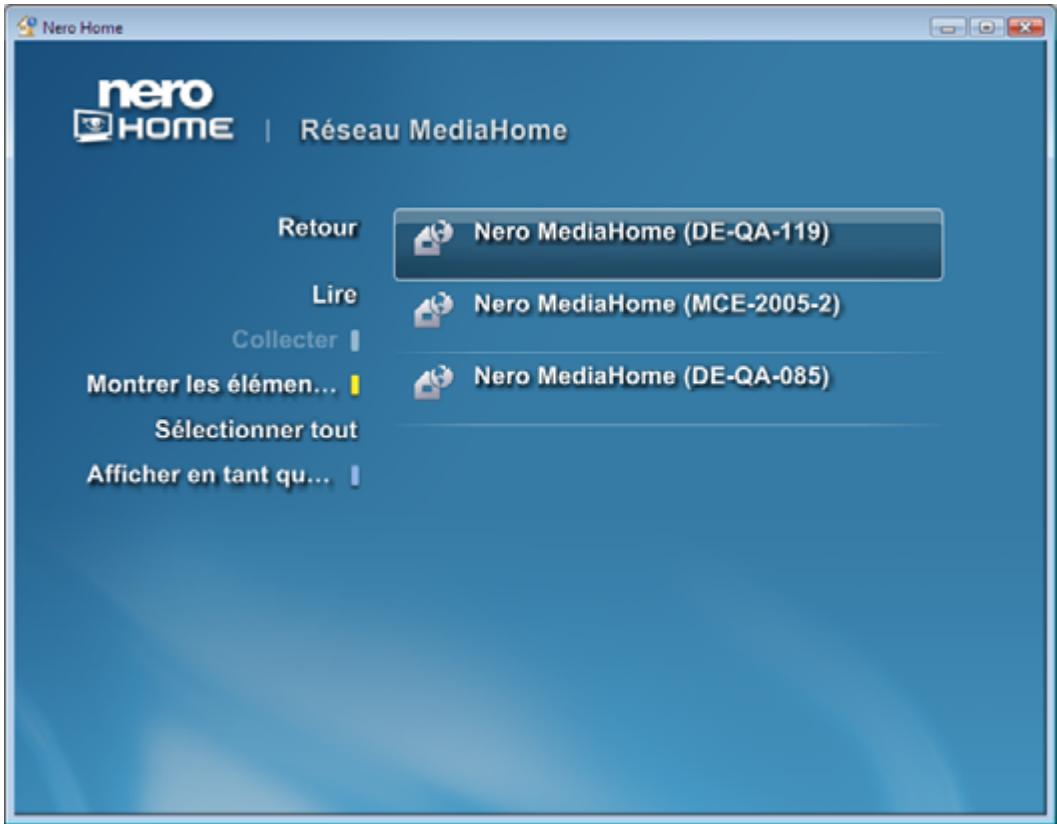
Task: Click the Nero Home logo
Action: point(154,111)
